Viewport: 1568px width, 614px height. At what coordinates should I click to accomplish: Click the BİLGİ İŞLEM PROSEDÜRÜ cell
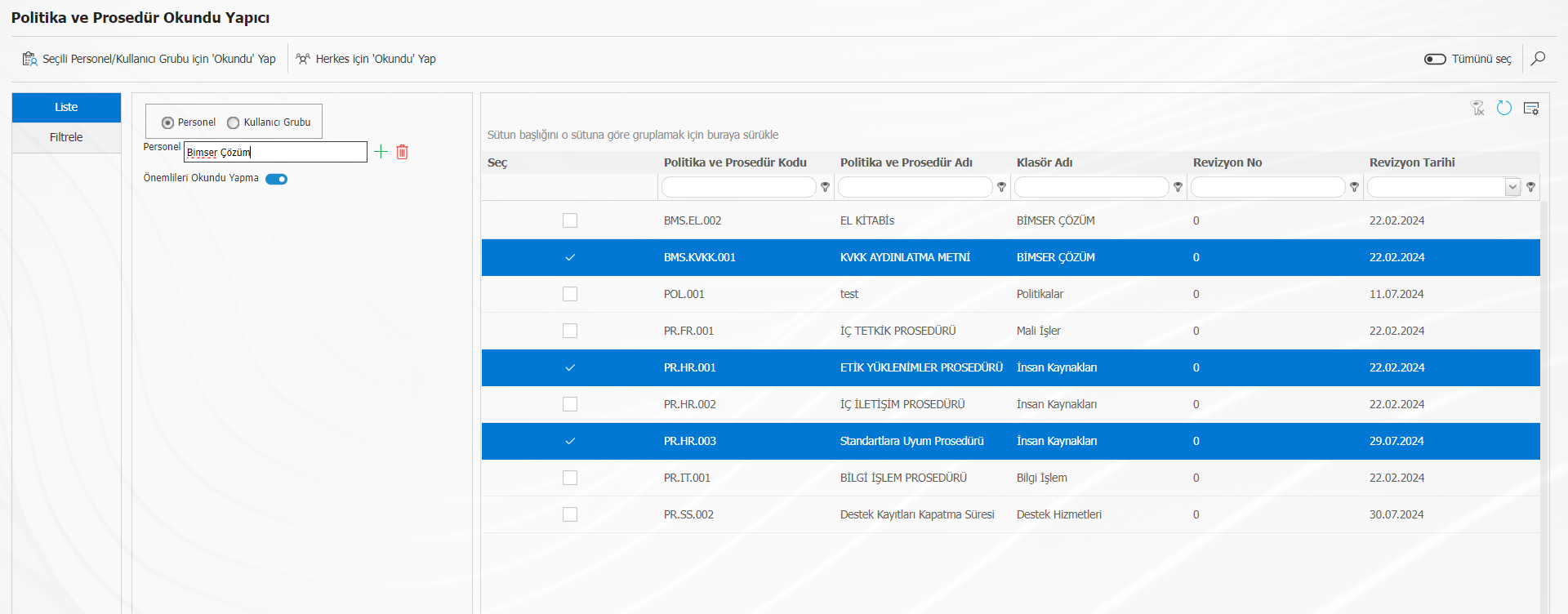click(x=903, y=478)
